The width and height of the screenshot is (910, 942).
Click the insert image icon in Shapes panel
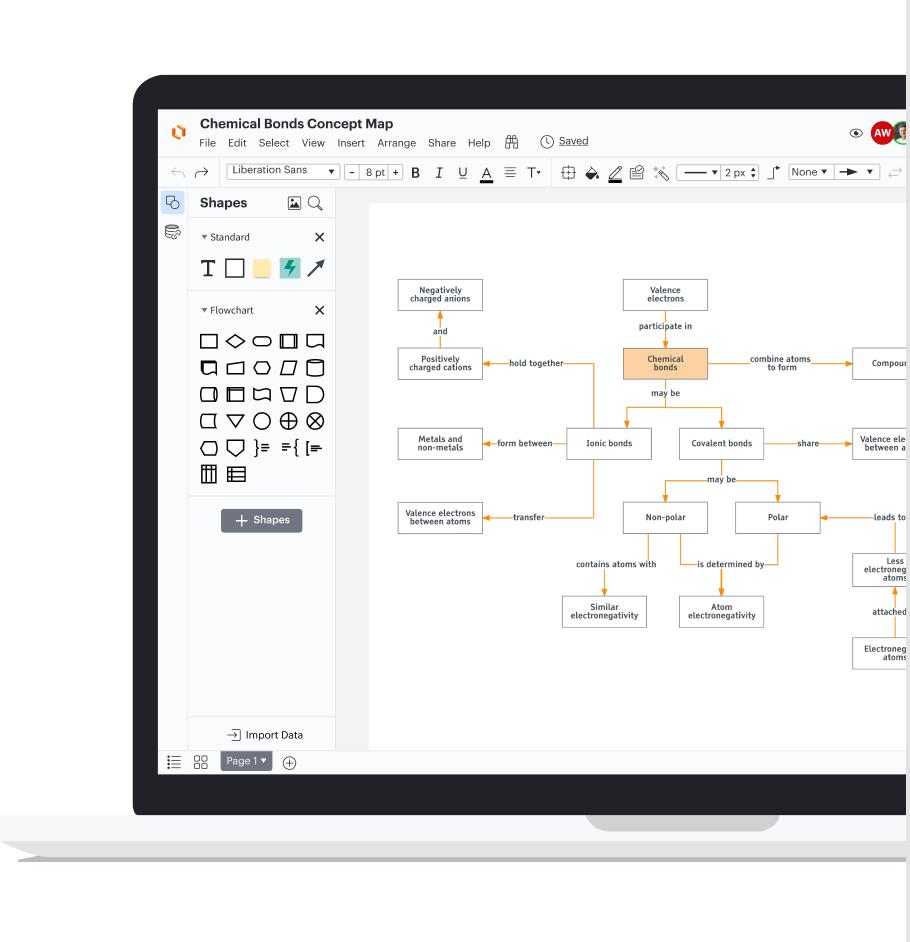[294, 203]
